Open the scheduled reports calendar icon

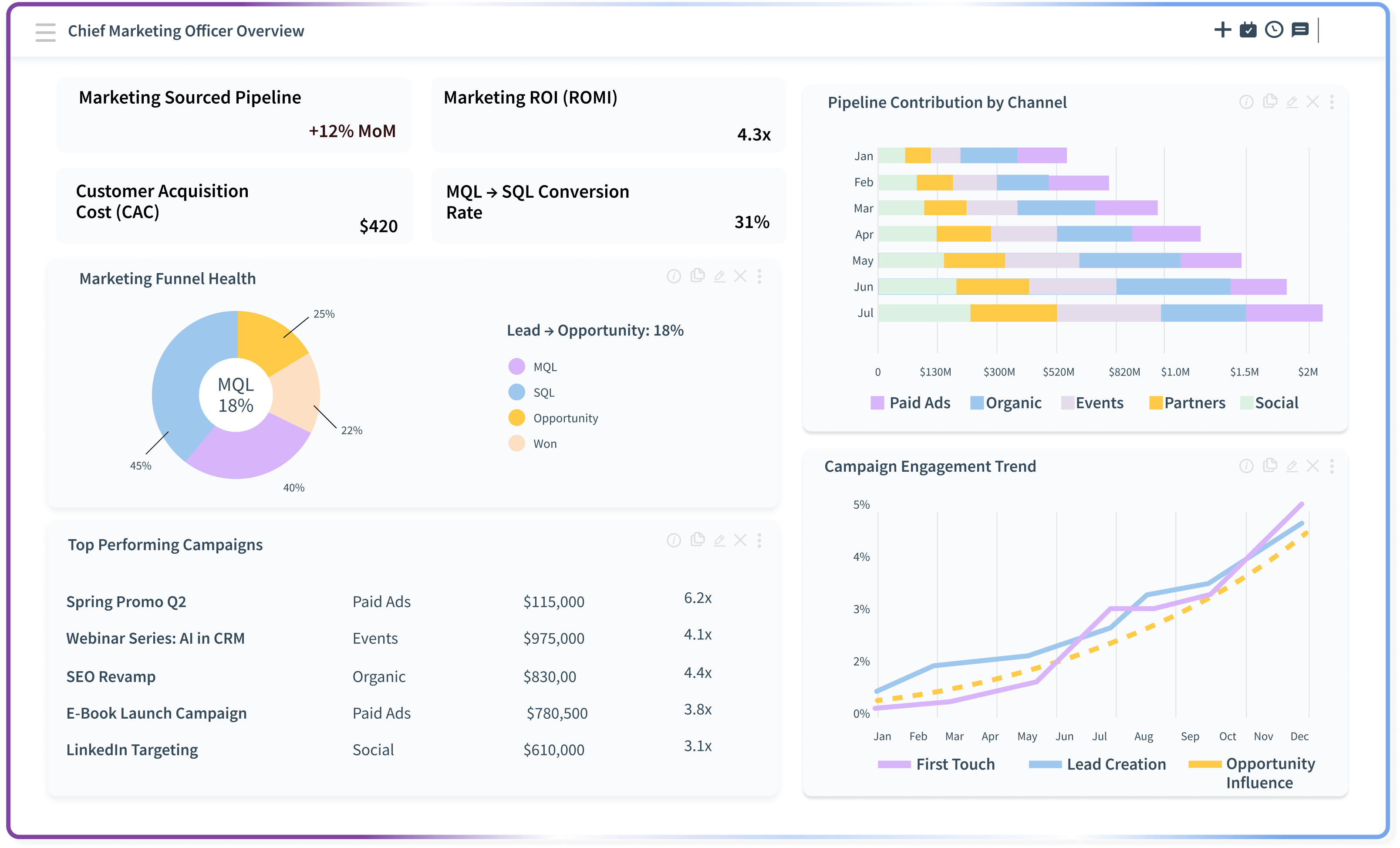point(1248,30)
